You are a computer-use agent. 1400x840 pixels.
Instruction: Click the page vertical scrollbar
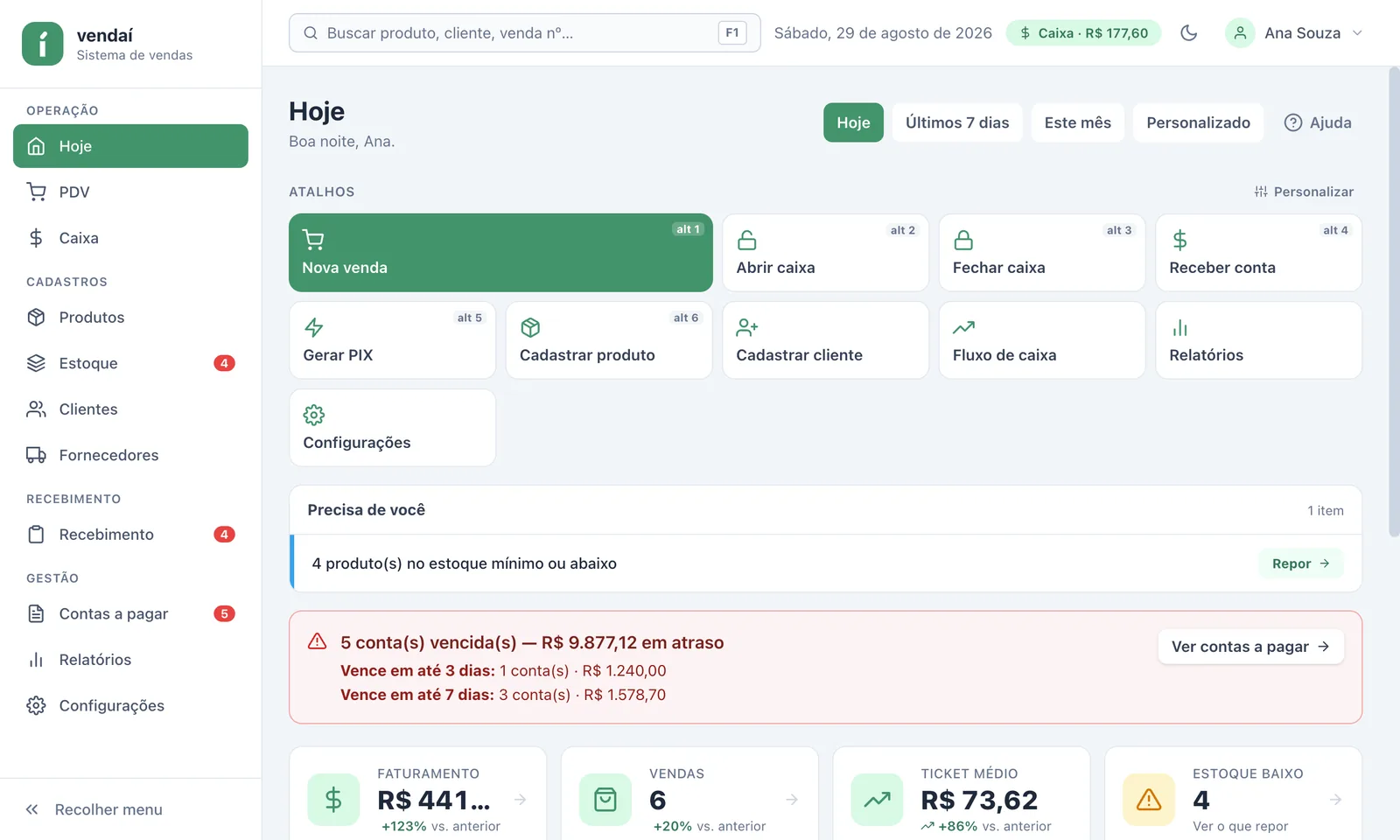pyautogui.click(x=1394, y=302)
